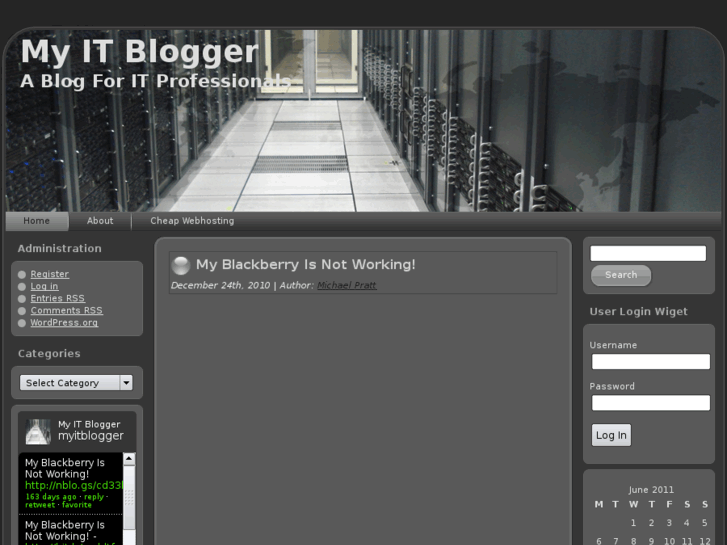Click the Search button
The image size is (727, 545).
tap(621, 275)
